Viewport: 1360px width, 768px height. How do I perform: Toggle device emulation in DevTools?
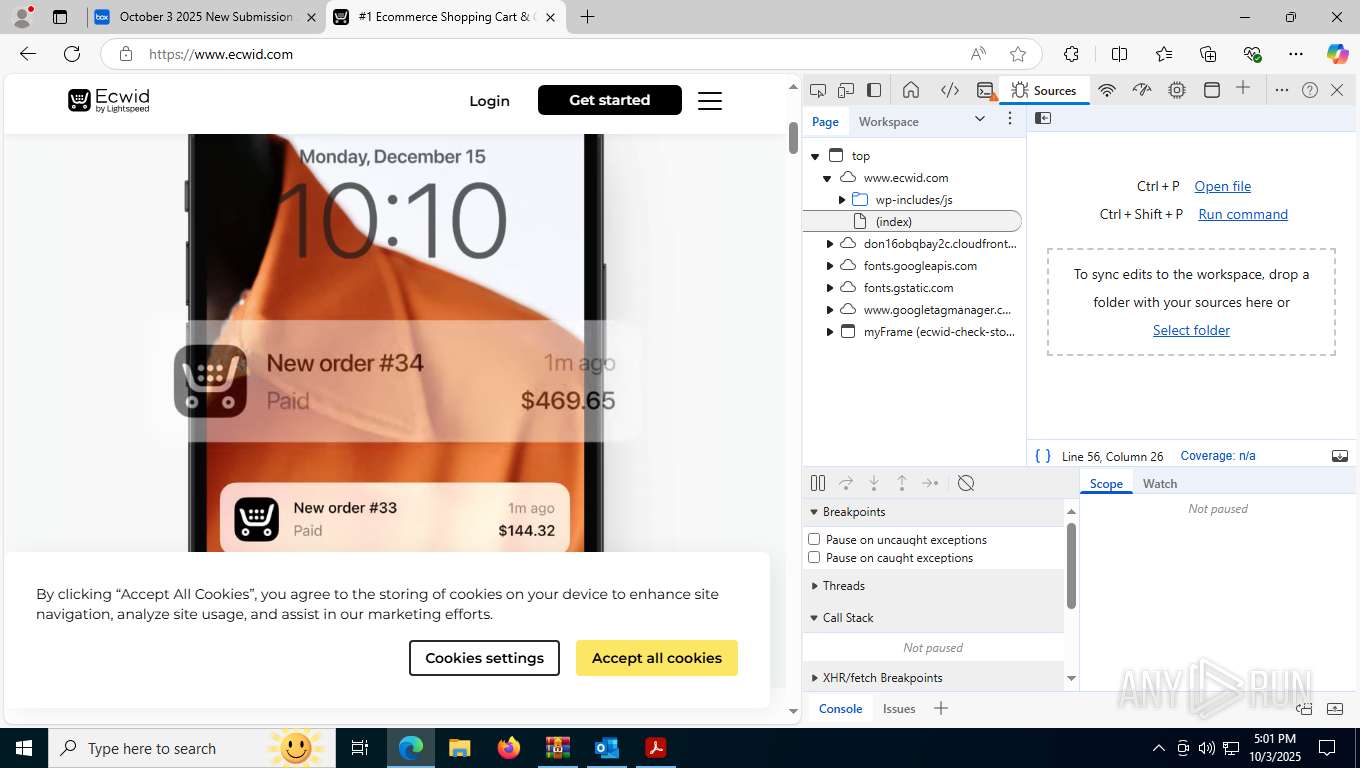[846, 90]
